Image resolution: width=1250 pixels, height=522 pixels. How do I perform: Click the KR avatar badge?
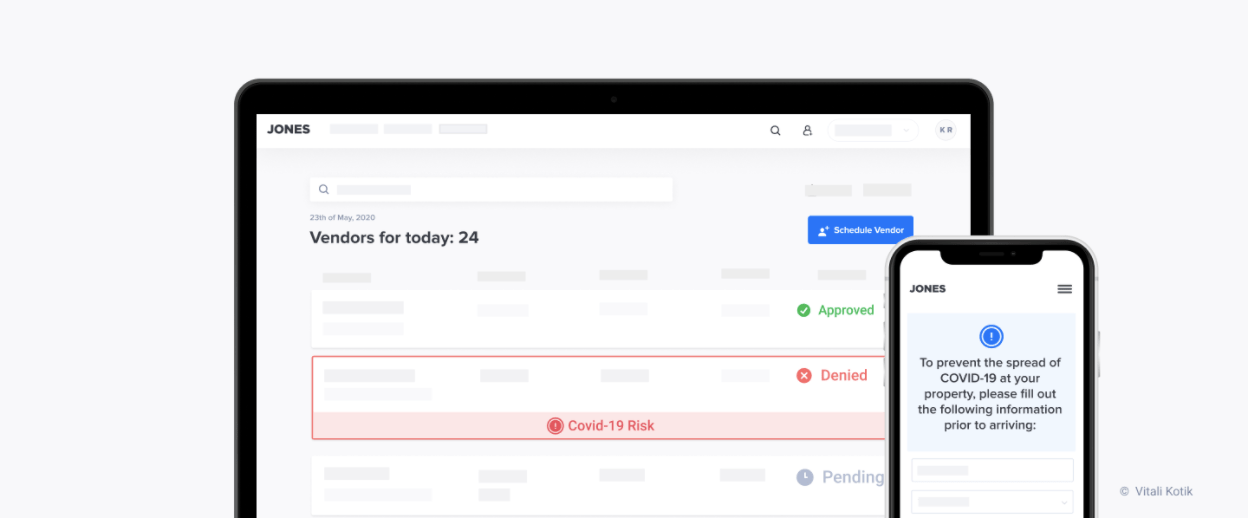point(945,130)
